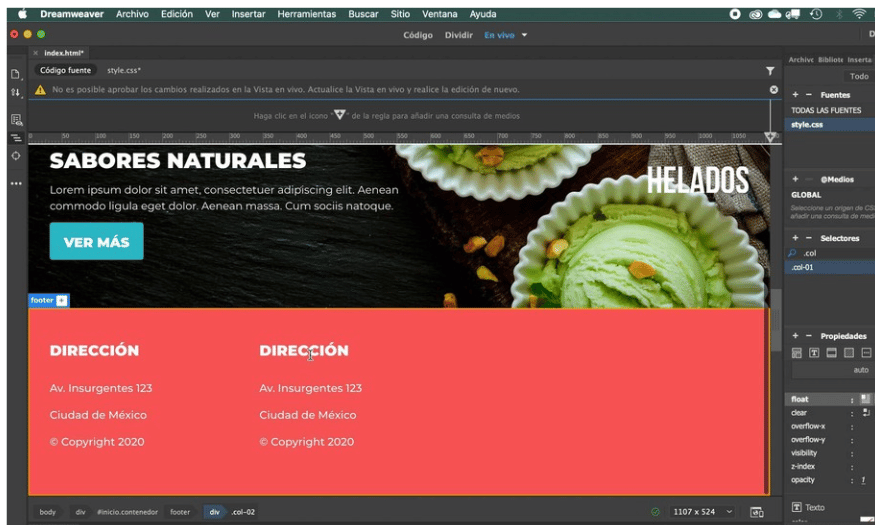Switch to Código view

418,35
